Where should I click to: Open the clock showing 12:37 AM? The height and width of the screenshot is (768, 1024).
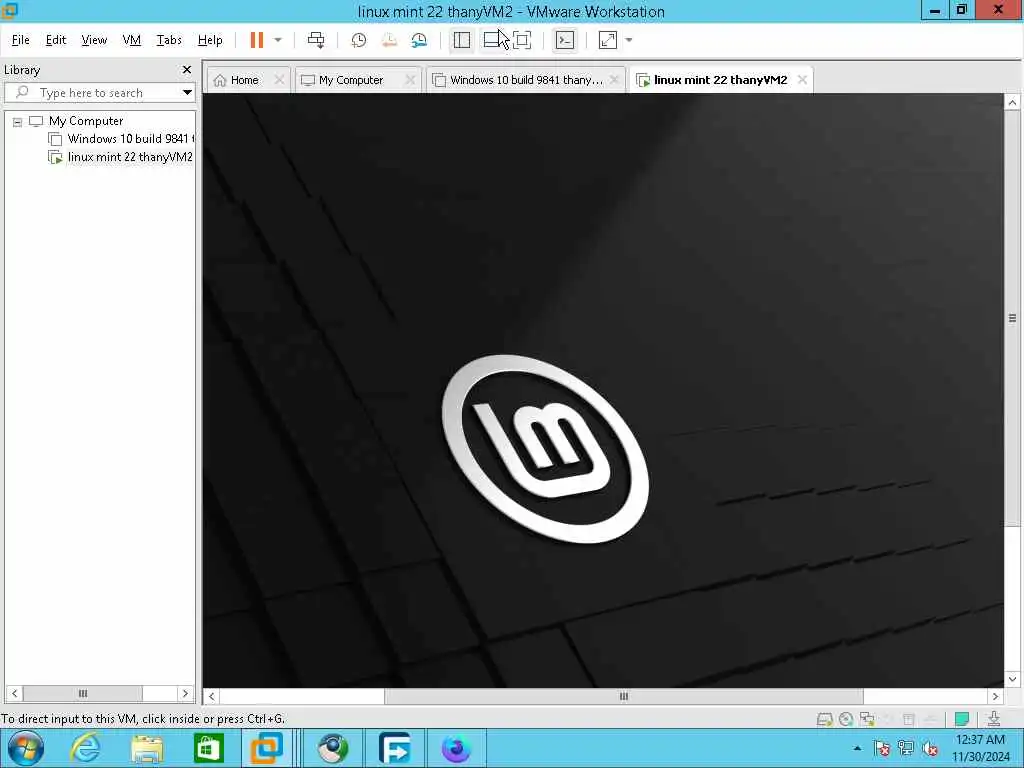(980, 748)
